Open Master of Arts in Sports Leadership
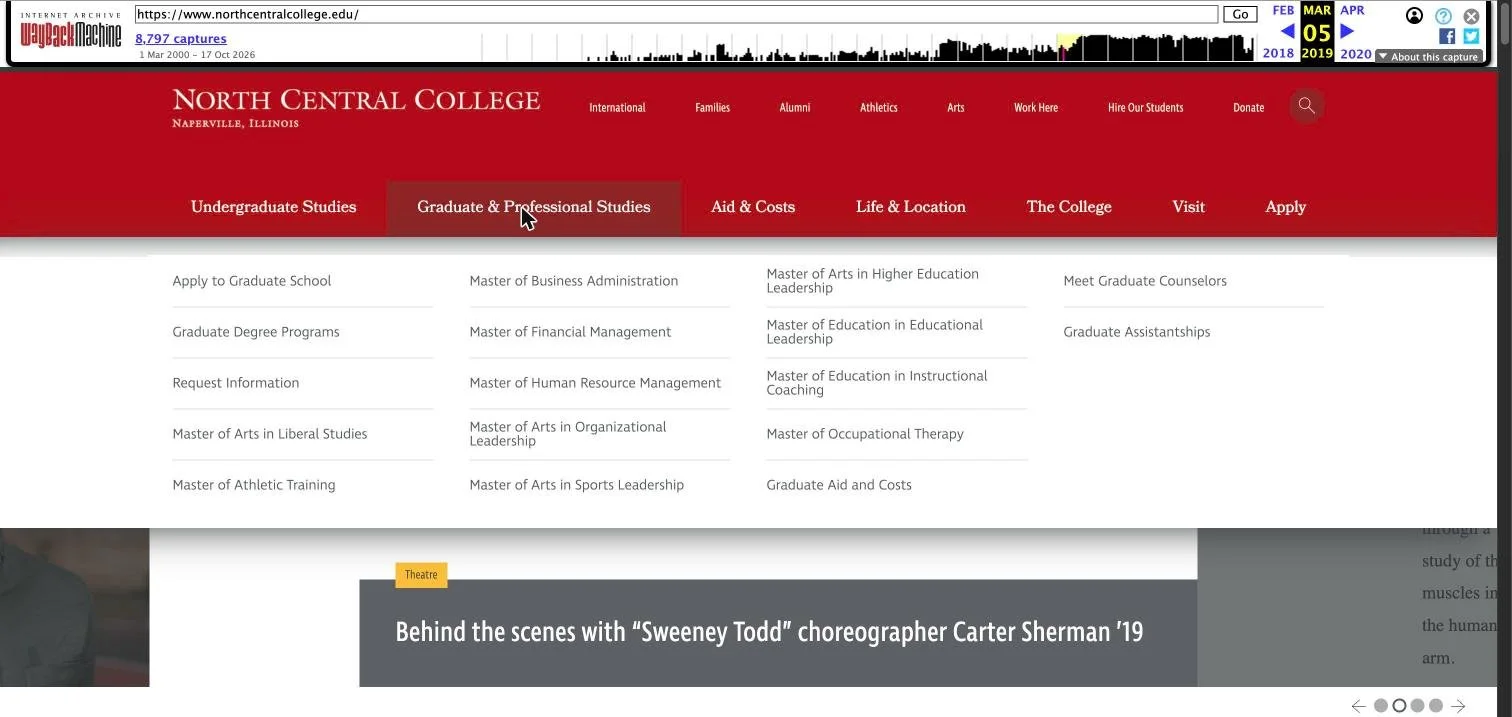The image size is (1512, 717). tap(577, 485)
